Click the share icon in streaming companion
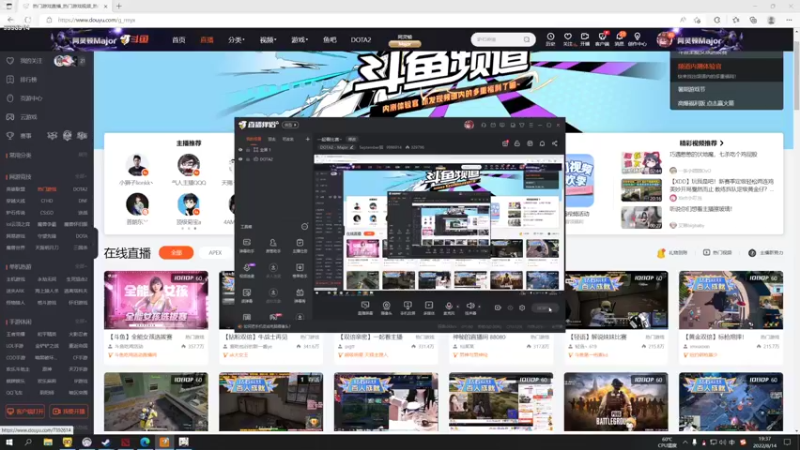The image size is (800, 450). [x=555, y=144]
